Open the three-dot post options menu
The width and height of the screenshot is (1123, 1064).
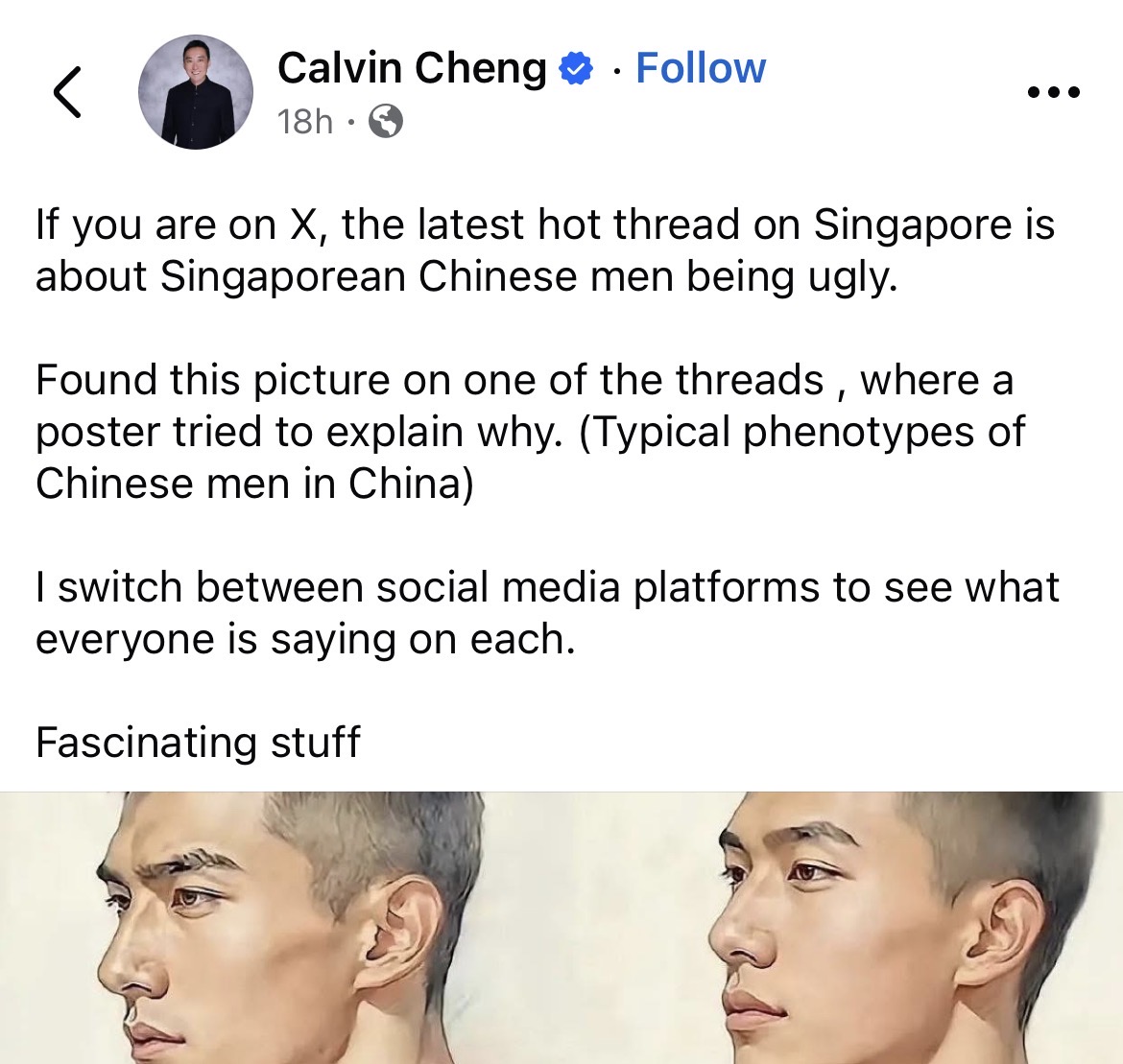click(1053, 92)
